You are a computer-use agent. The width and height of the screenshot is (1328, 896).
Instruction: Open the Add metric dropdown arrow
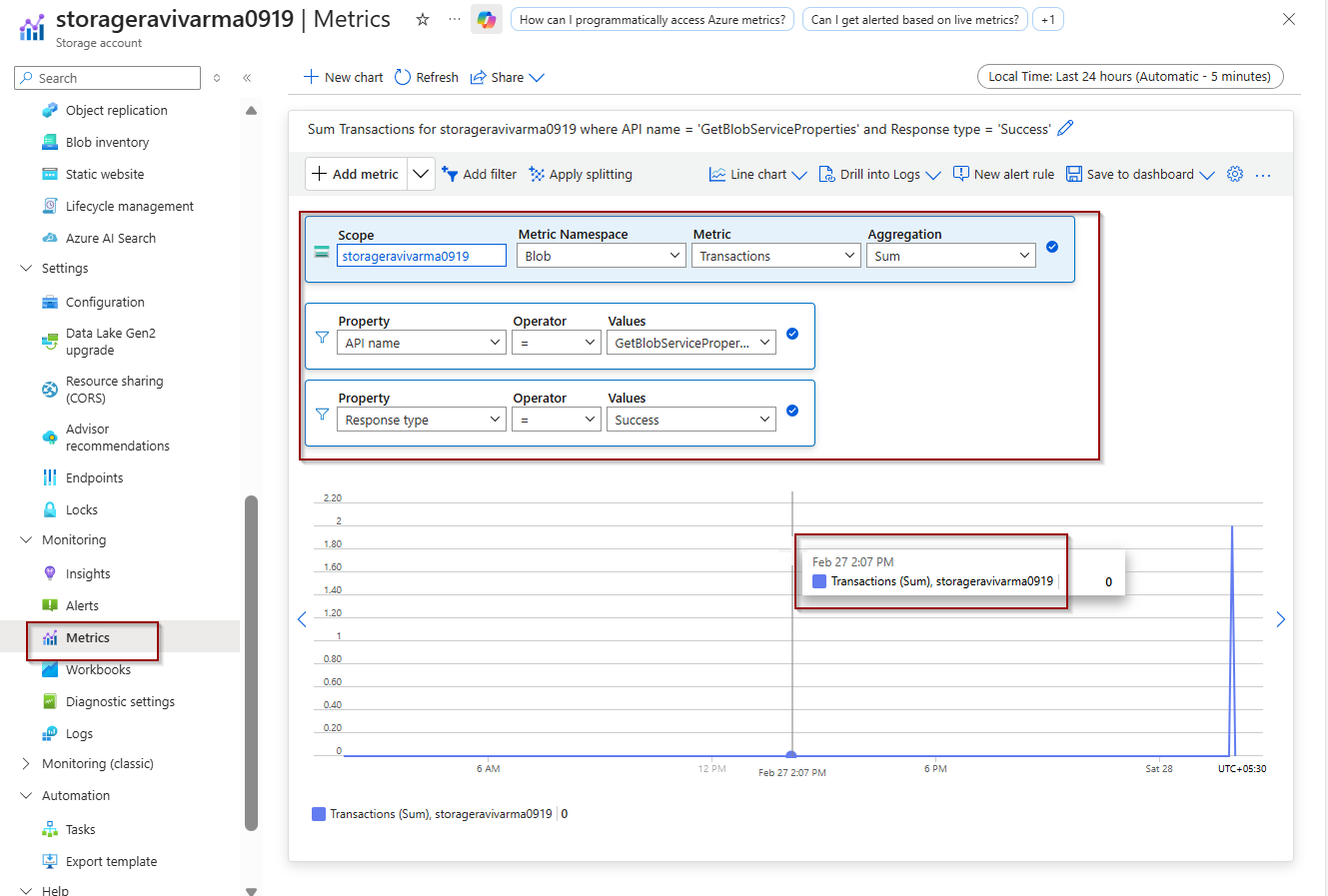tap(421, 174)
